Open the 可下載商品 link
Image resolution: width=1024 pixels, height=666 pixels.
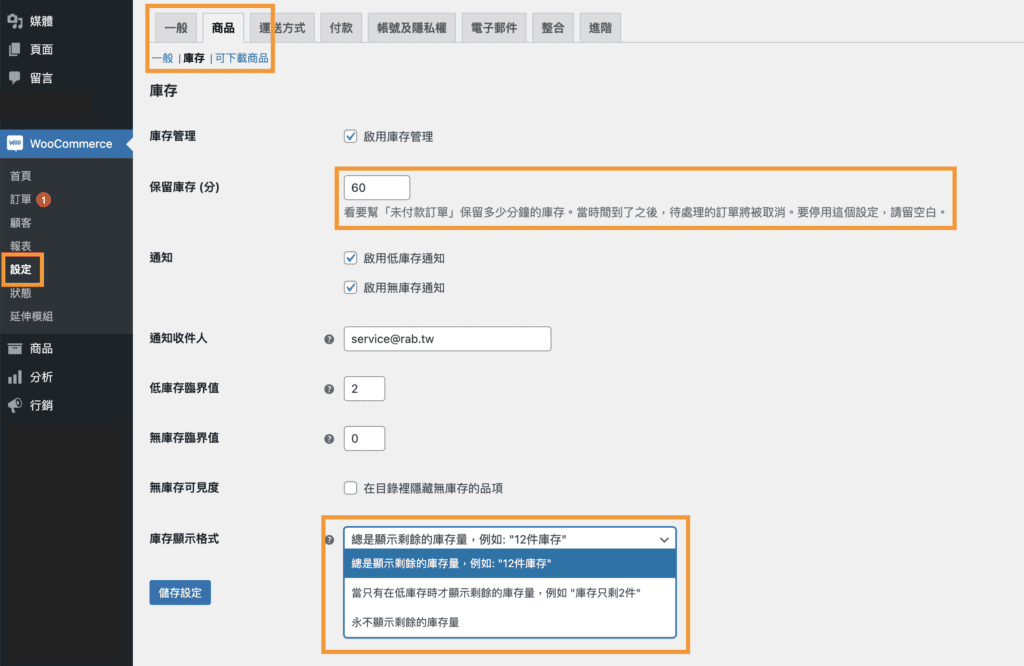[x=243, y=58]
